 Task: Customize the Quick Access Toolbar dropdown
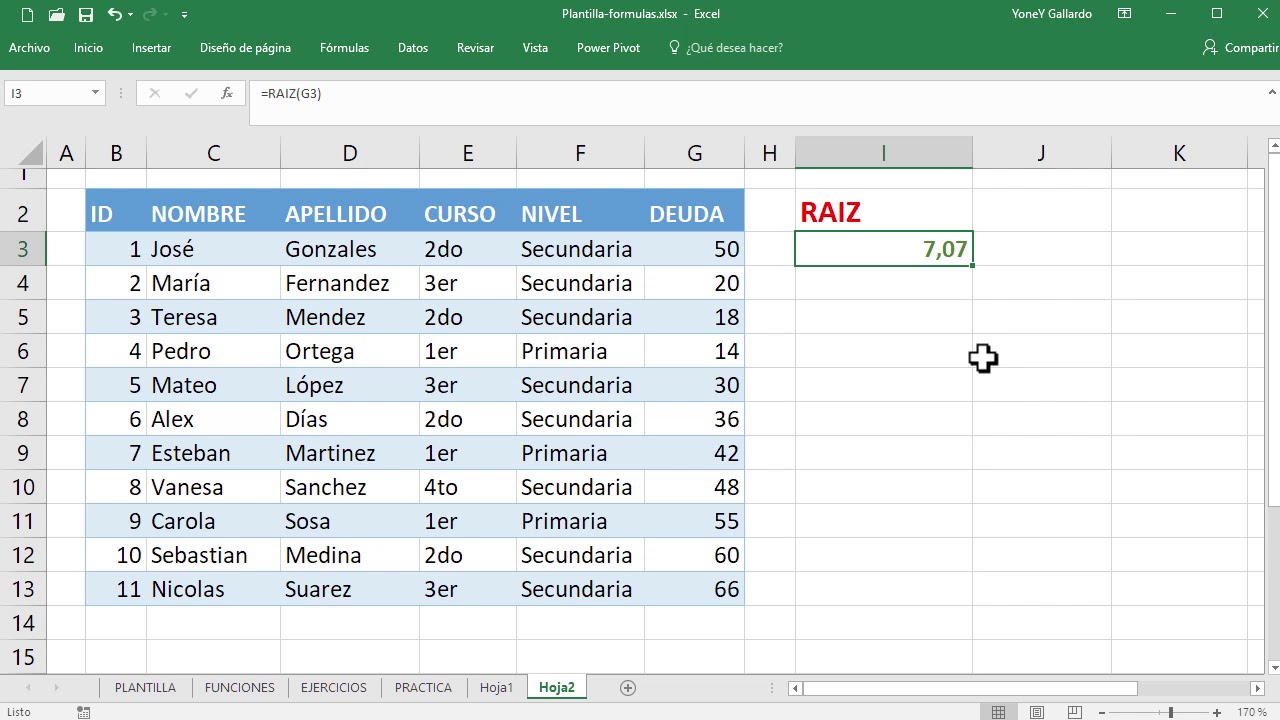click(x=185, y=14)
